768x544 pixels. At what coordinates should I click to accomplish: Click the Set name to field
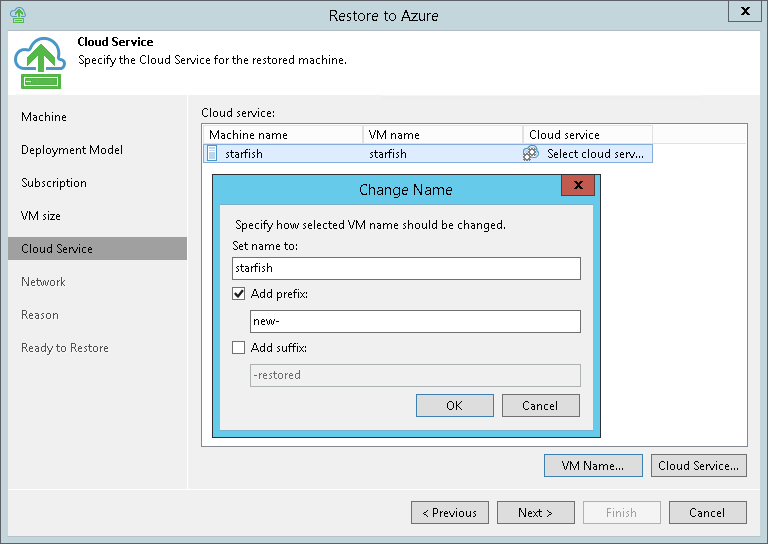(405, 268)
